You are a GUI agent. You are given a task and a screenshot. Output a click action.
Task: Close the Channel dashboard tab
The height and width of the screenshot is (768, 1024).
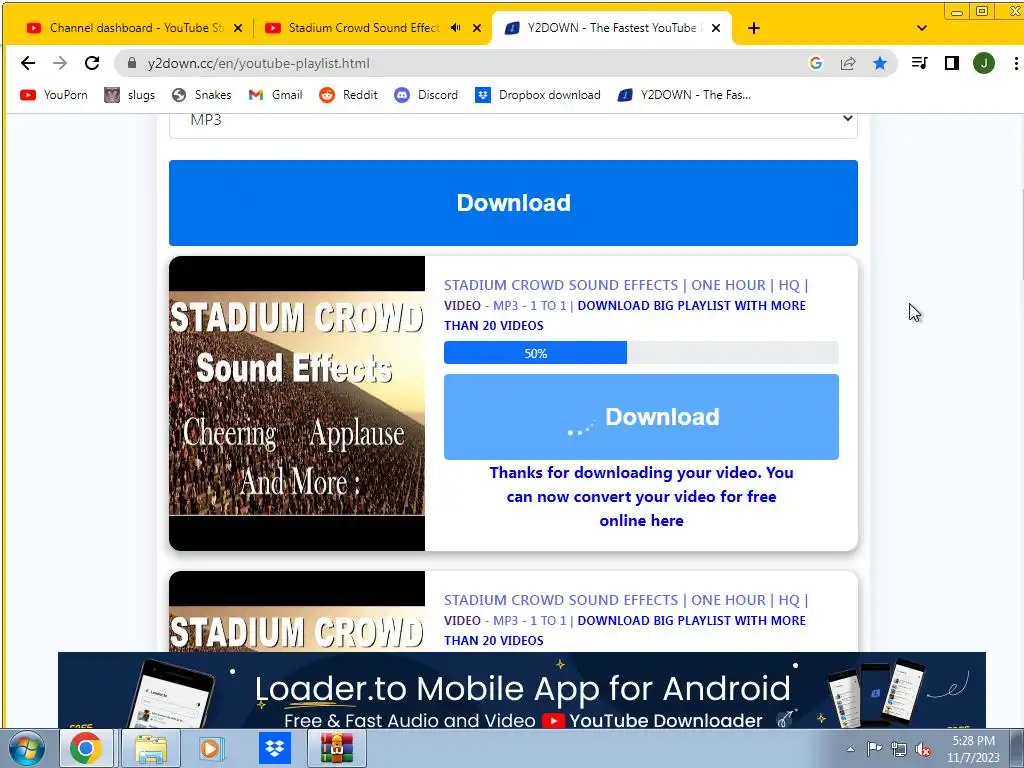238,28
